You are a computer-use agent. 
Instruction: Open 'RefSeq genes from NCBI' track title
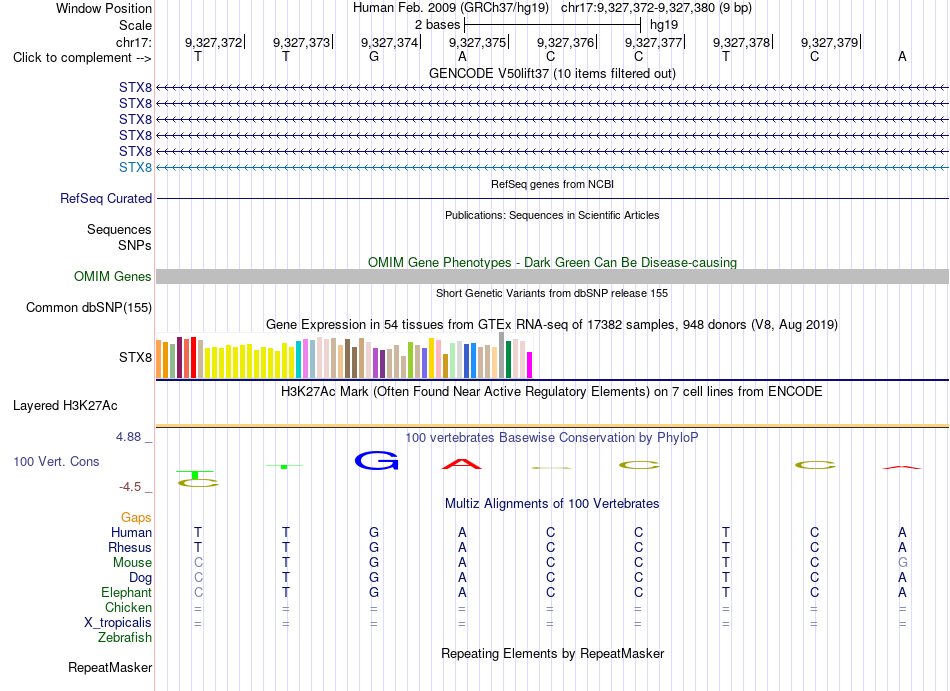[552, 184]
